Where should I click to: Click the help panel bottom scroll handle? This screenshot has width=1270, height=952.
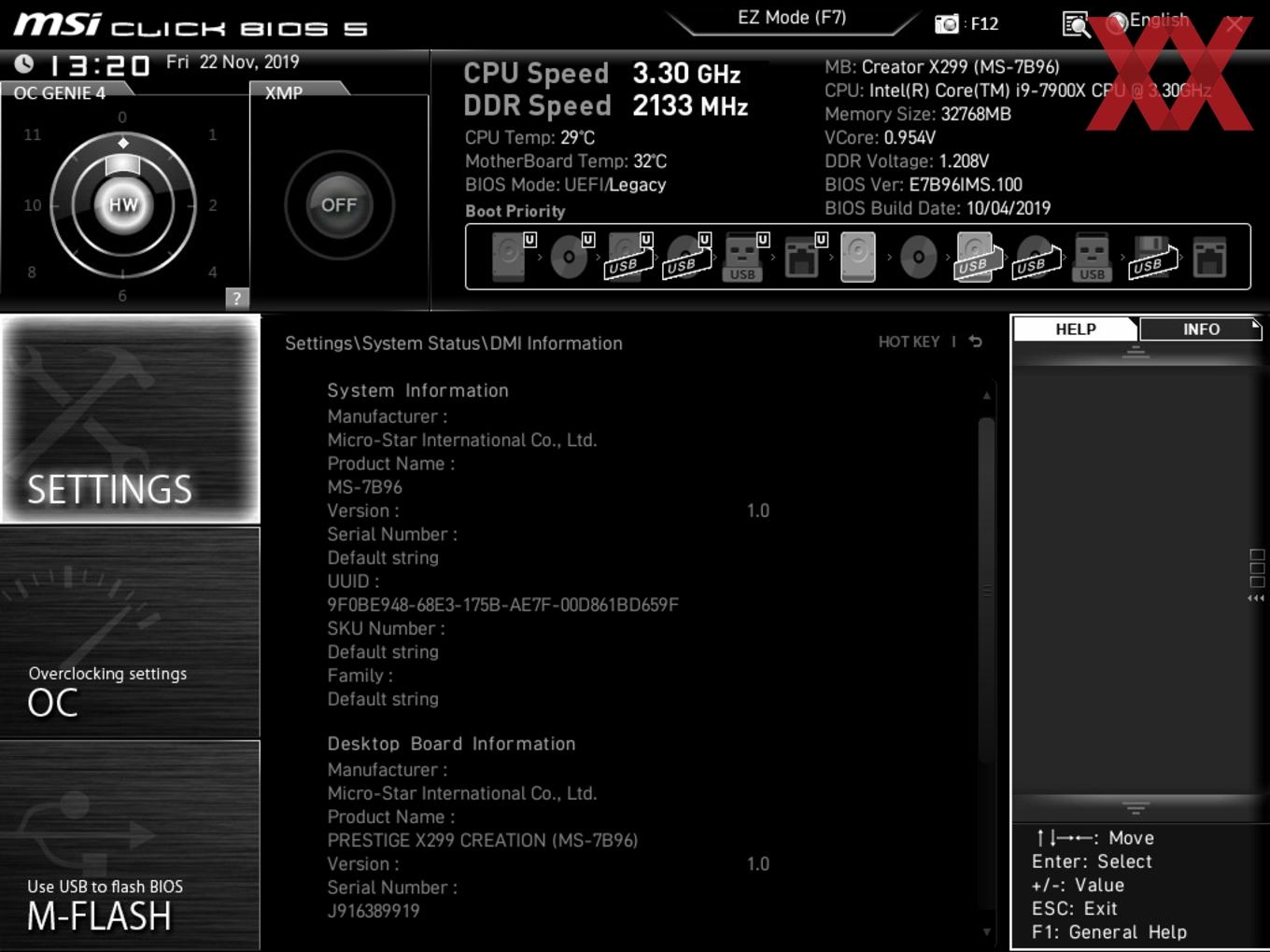[x=1136, y=808]
